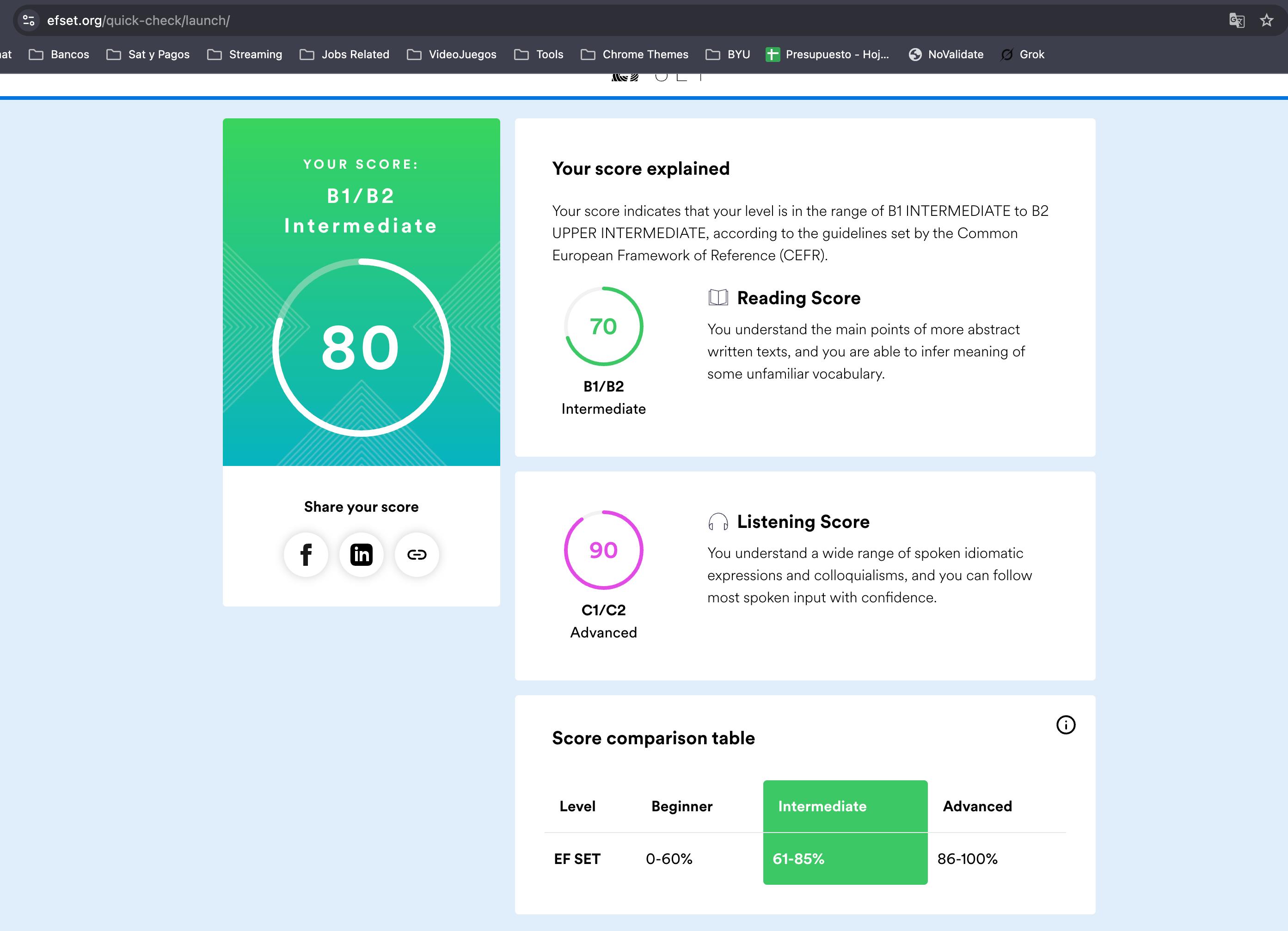Click the overall score 80 circle

(x=361, y=348)
